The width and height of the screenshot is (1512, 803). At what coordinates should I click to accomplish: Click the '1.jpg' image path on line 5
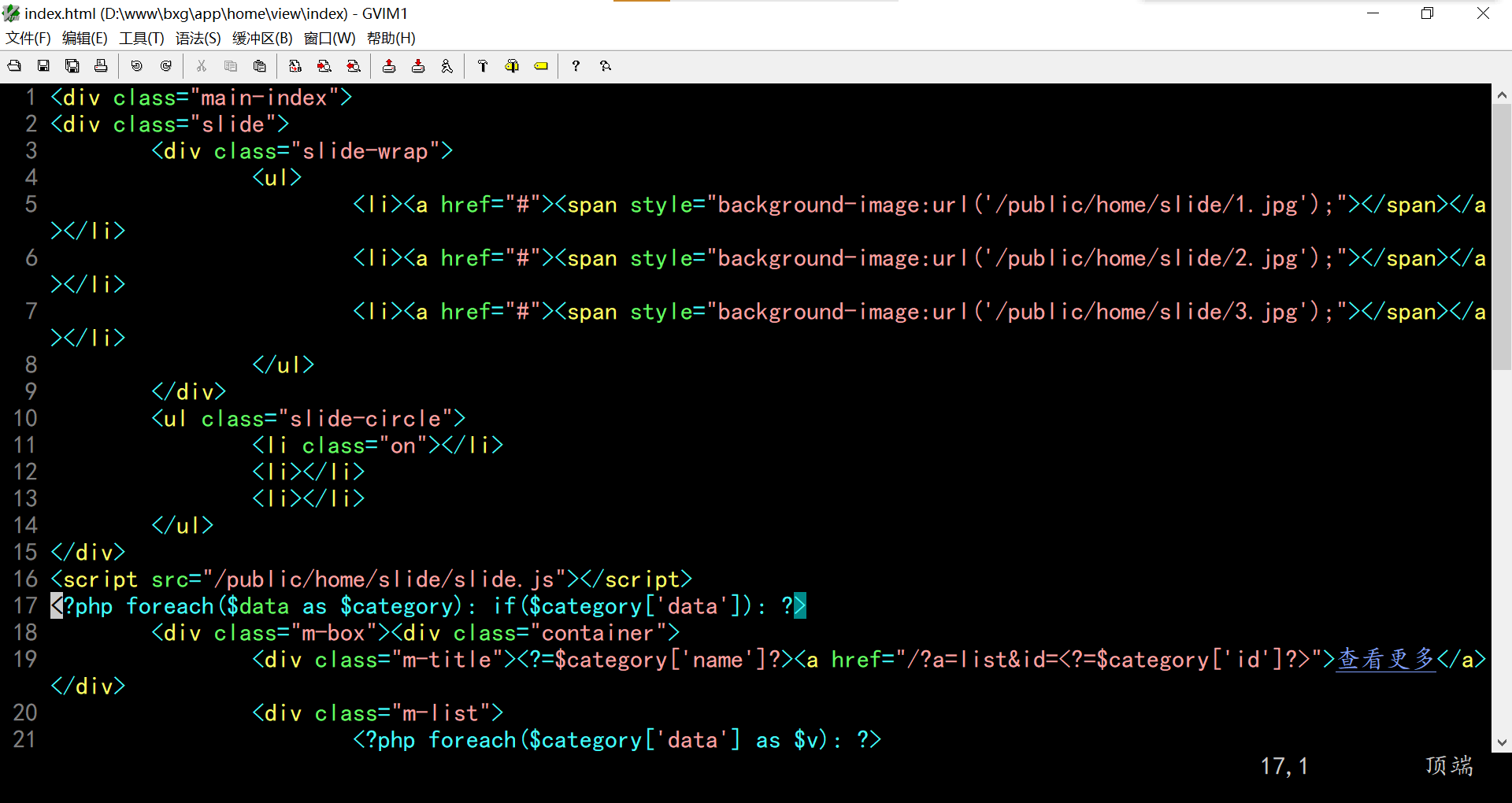[1266, 205]
